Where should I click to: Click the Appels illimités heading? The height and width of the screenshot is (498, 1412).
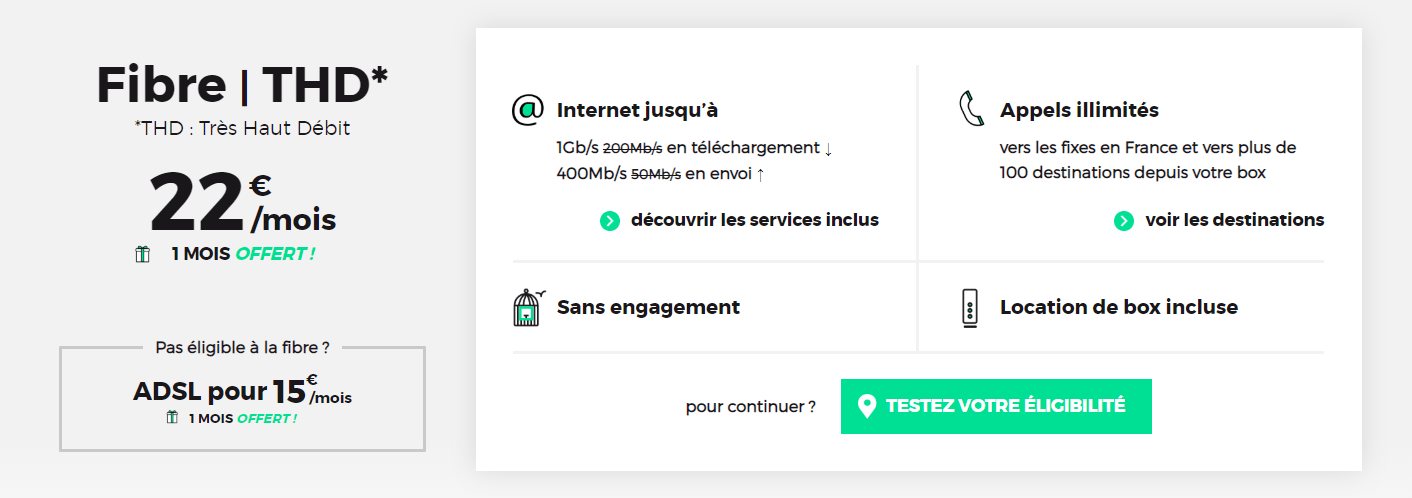click(x=1079, y=110)
